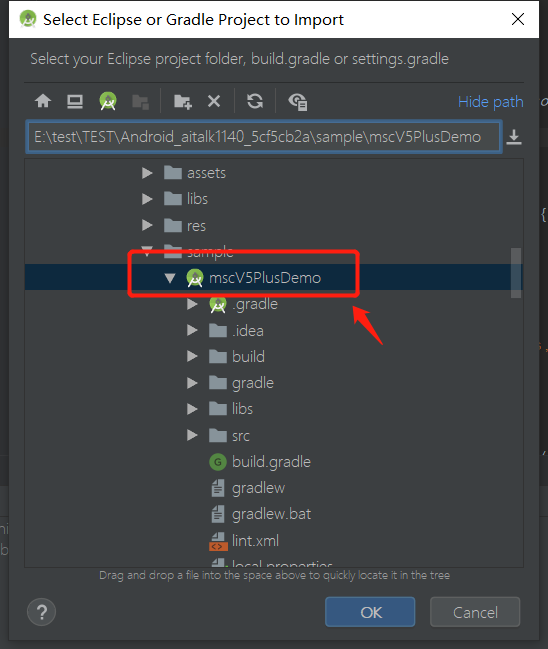Expand the res folder arrow
This screenshot has height=649, width=548.
[147, 226]
